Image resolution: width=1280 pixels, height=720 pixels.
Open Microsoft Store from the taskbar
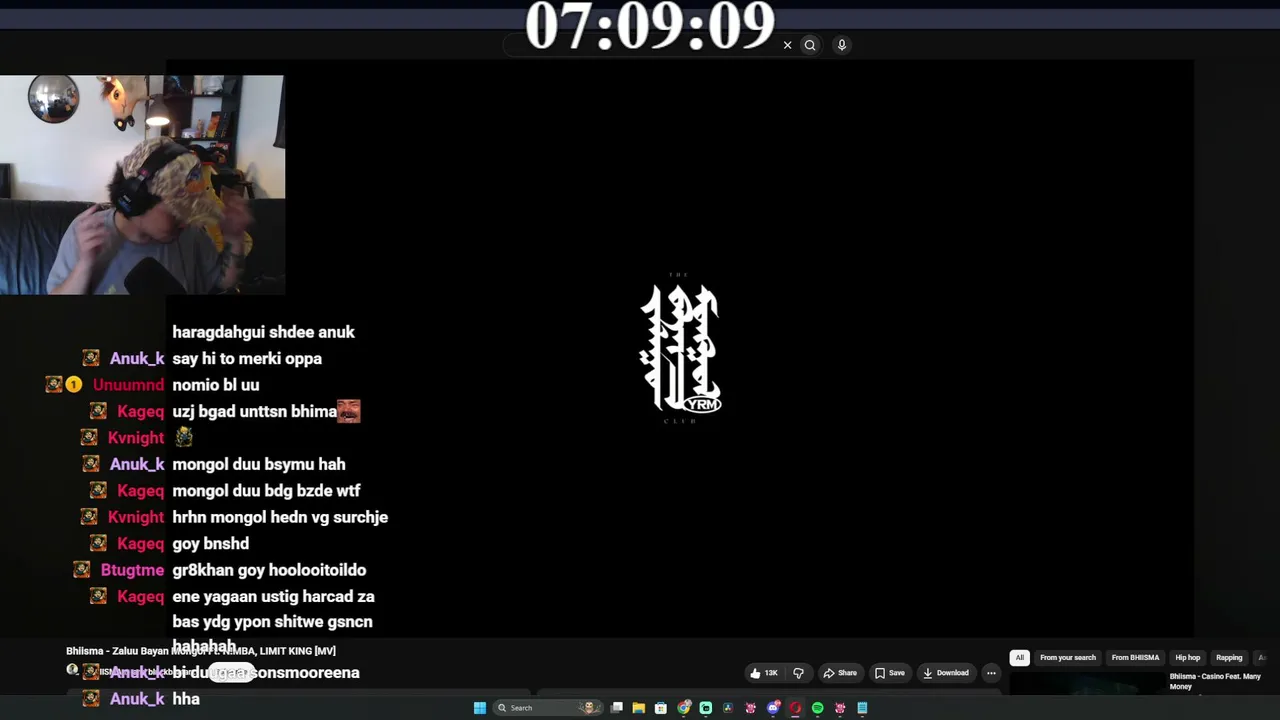661,708
